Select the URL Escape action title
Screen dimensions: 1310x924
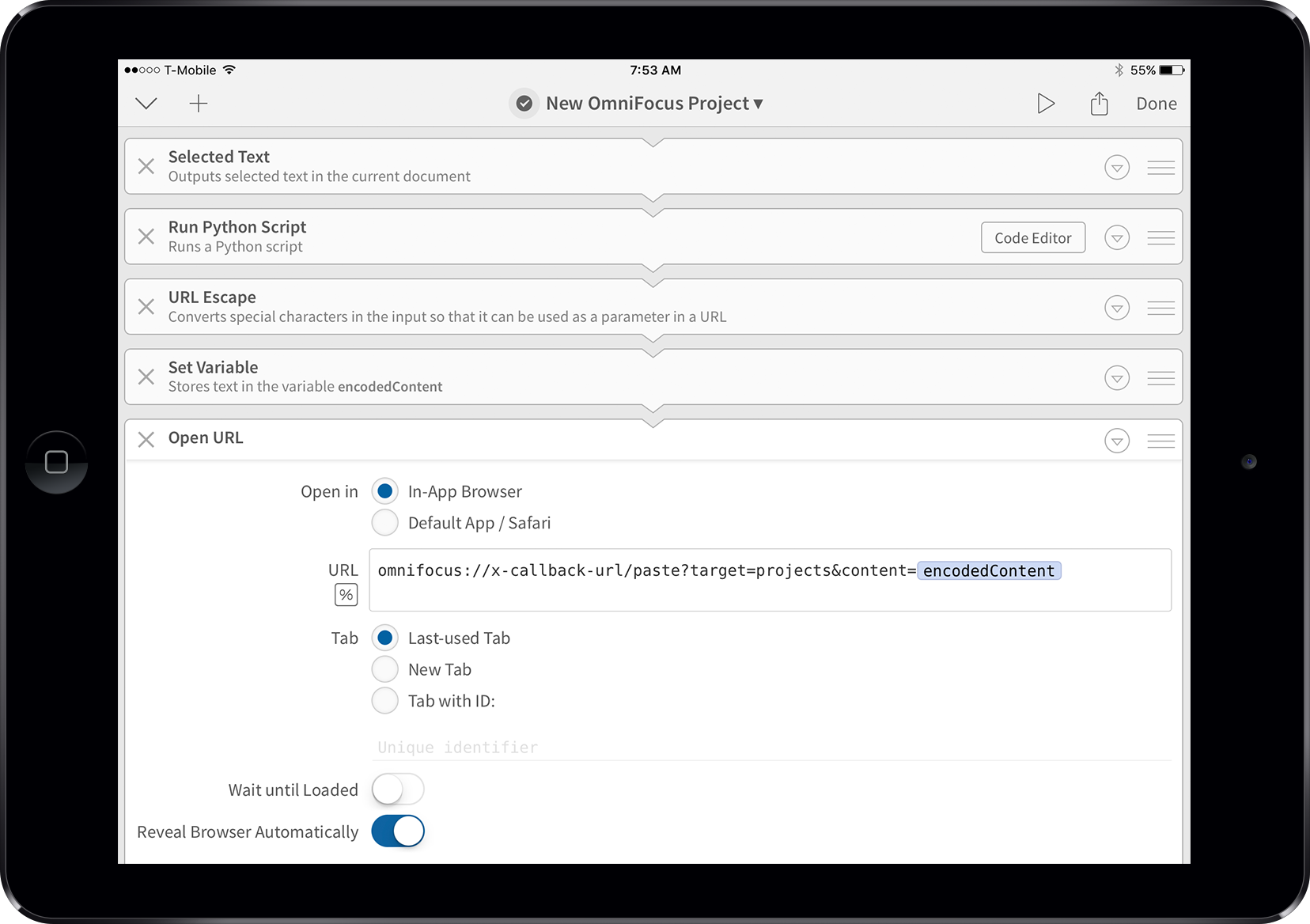coord(212,297)
